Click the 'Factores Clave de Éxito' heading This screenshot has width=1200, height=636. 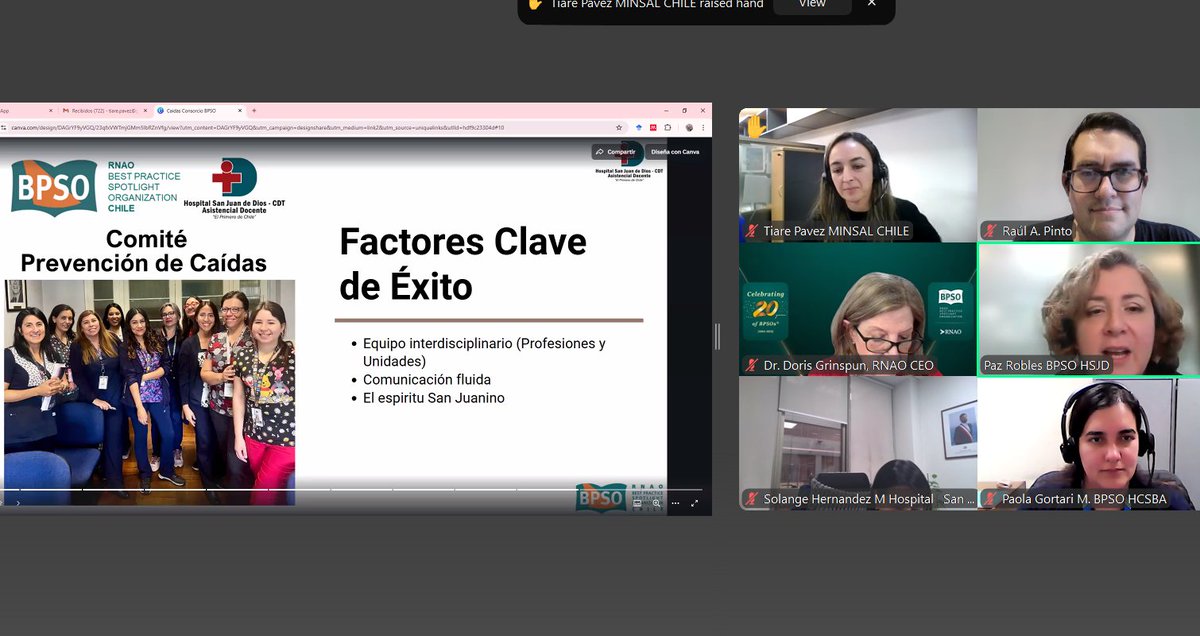coord(462,264)
